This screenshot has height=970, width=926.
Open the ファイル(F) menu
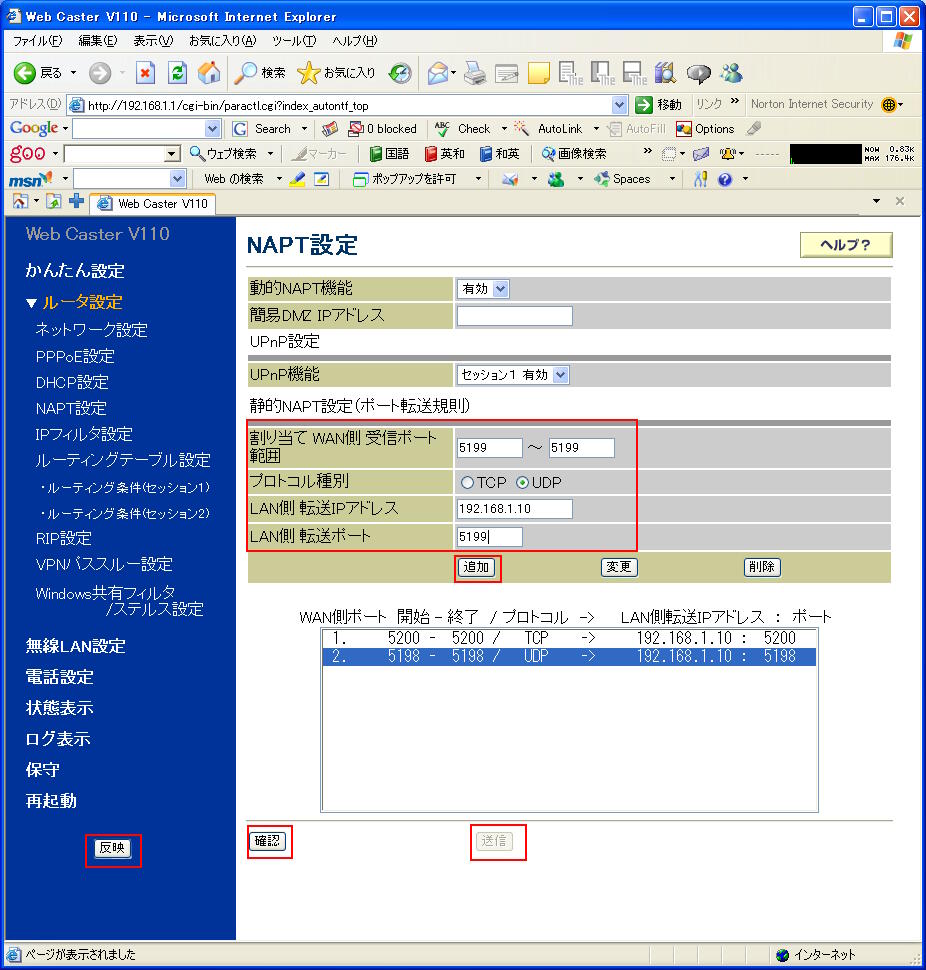37,41
